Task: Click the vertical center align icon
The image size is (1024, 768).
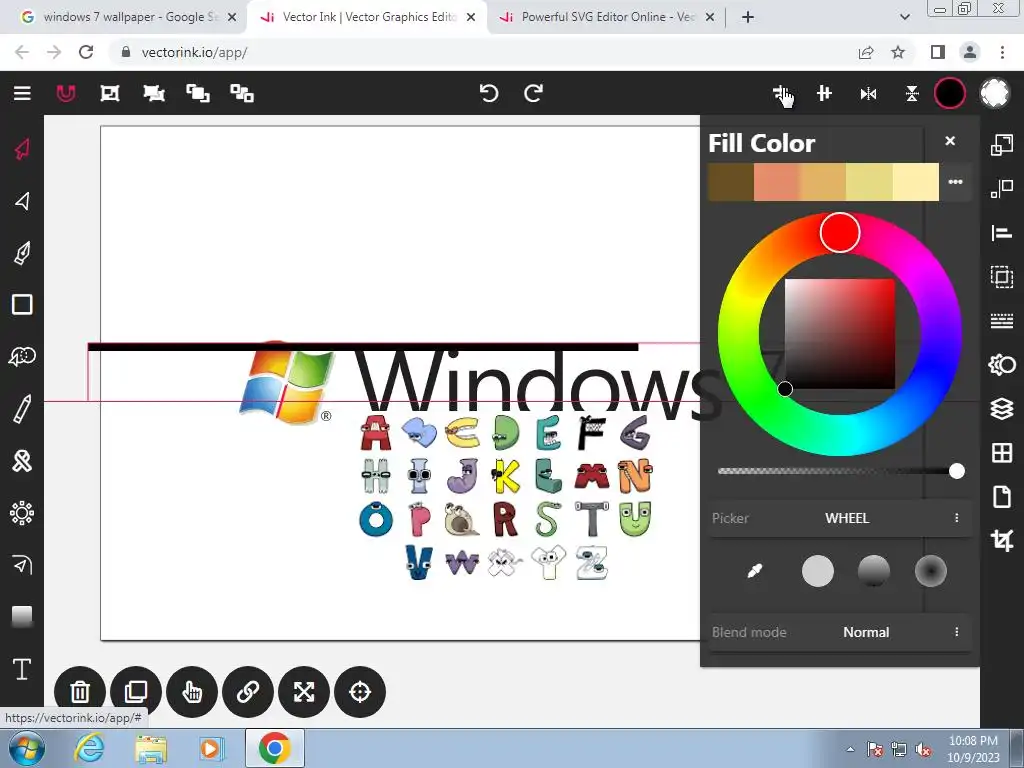Action: (x=824, y=93)
